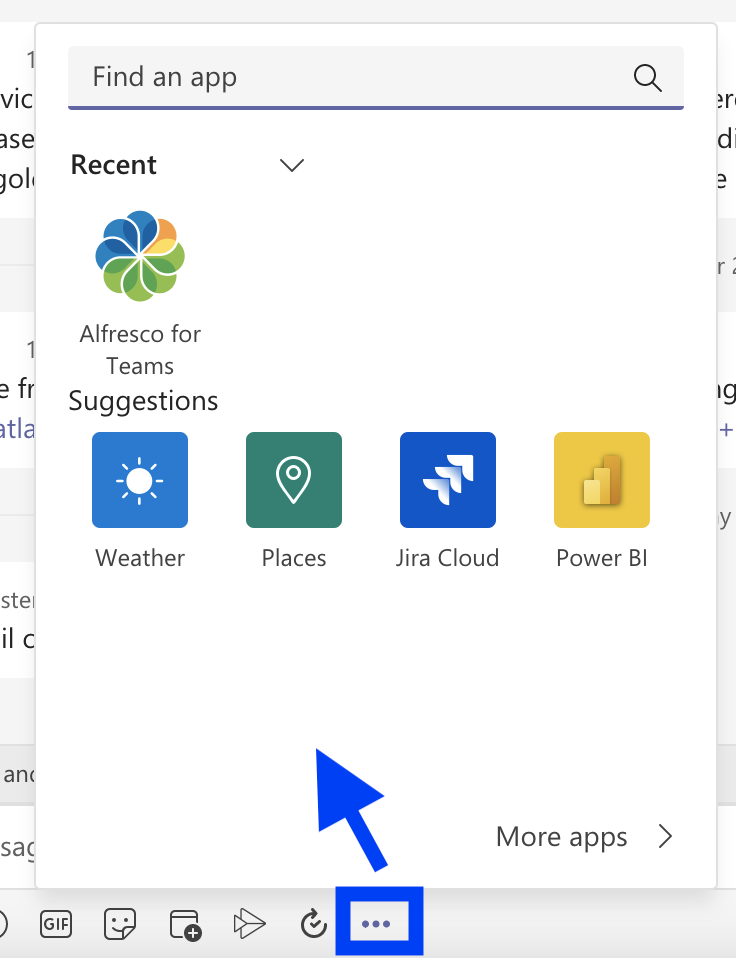Click the search magnifier in app finder
The height and width of the screenshot is (958, 736).
pyautogui.click(x=647, y=77)
